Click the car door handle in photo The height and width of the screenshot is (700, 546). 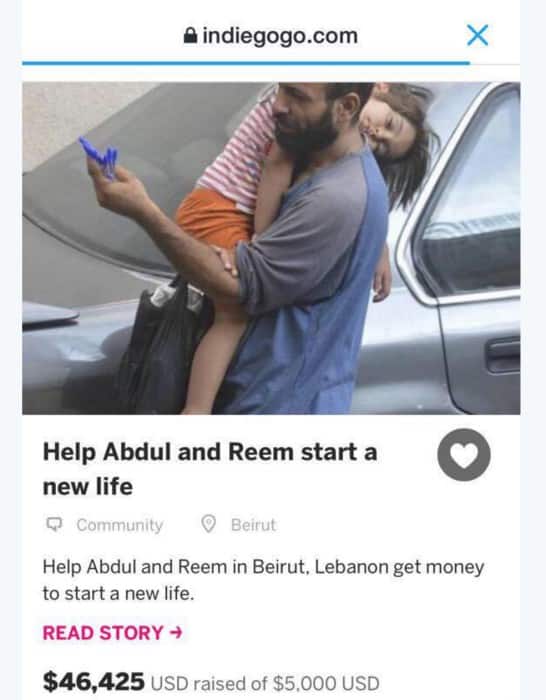coord(504,355)
